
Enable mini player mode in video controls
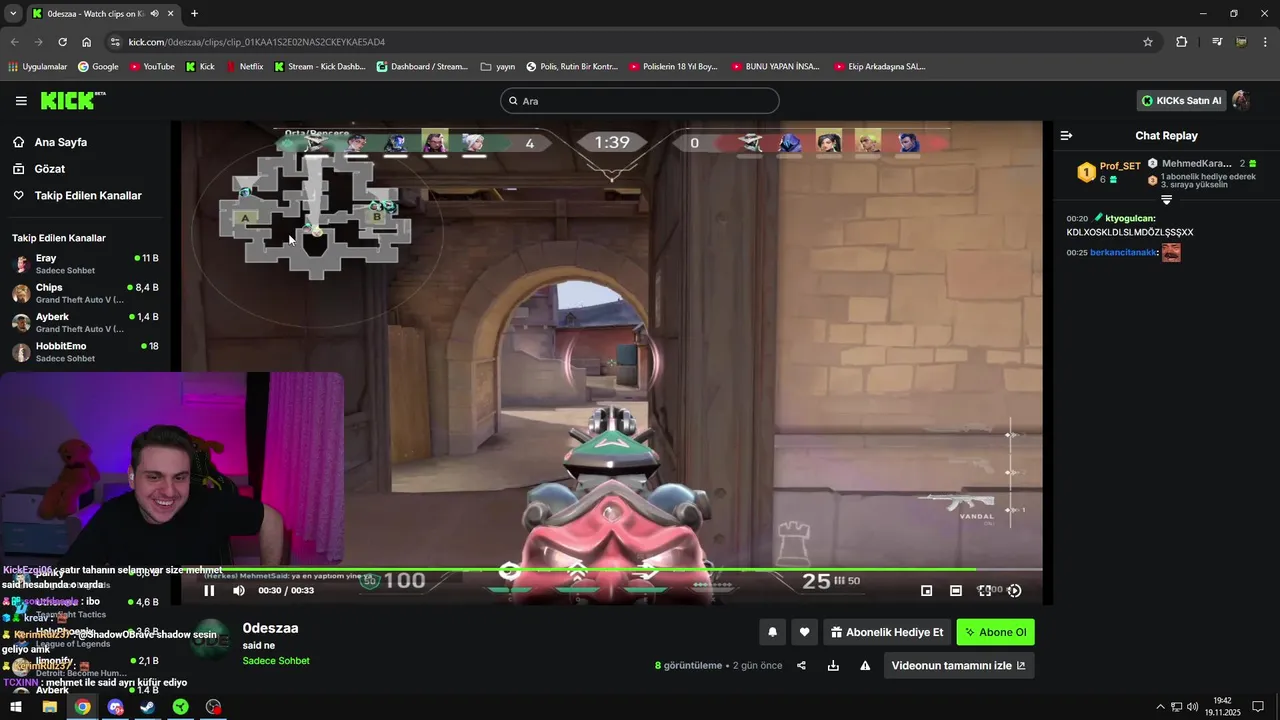click(x=926, y=591)
